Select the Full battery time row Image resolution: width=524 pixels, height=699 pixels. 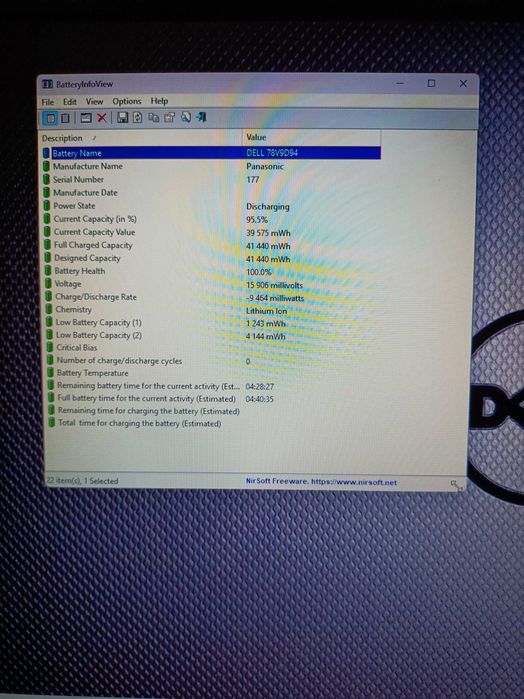pyautogui.click(x=212, y=399)
